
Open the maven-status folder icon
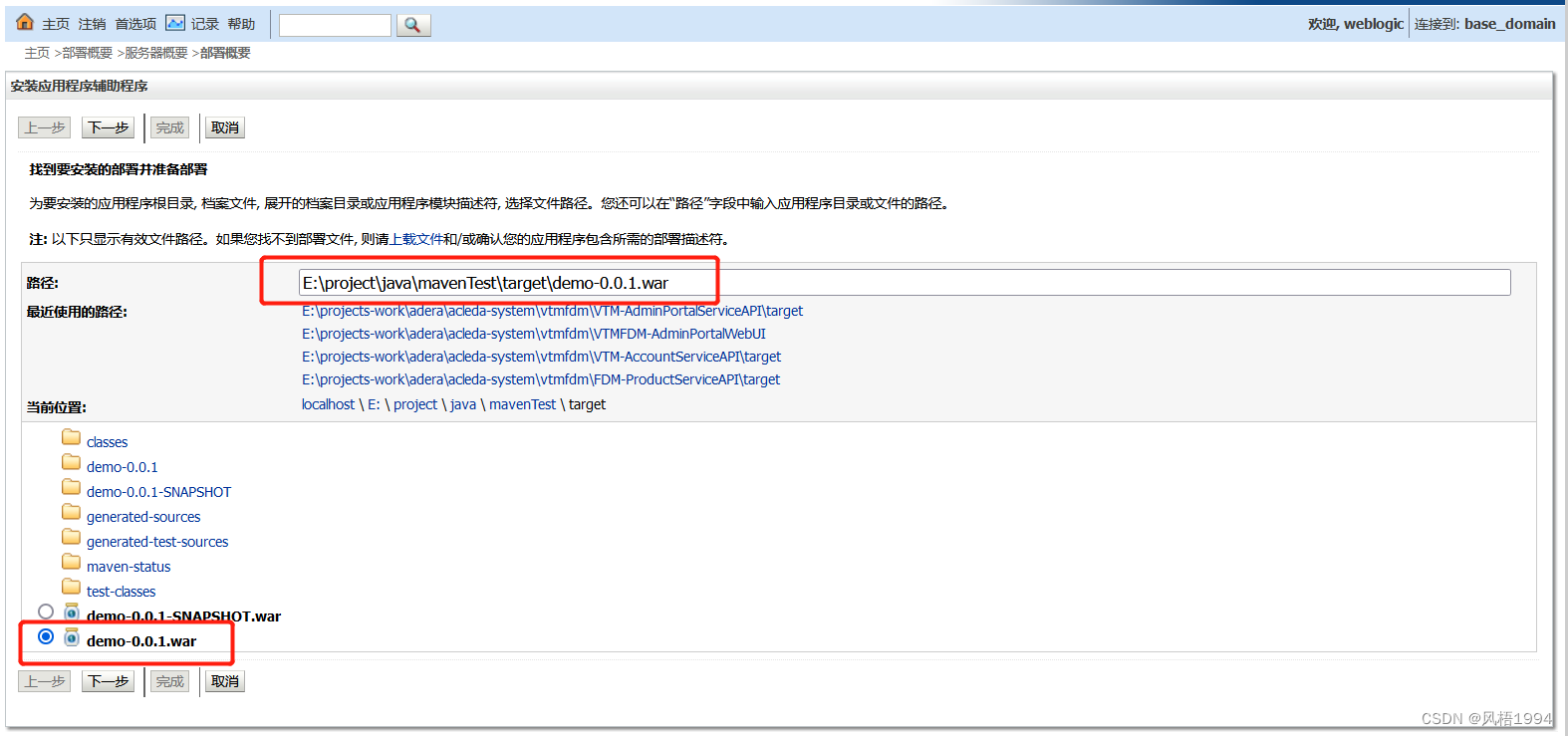coord(71,562)
